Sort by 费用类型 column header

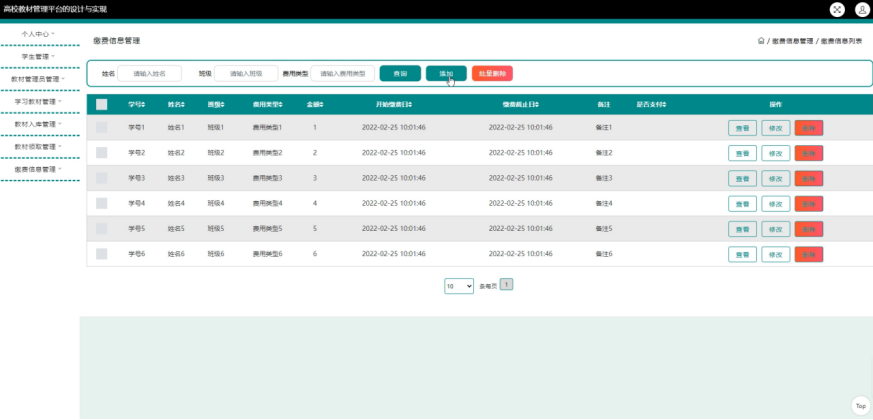click(x=268, y=104)
